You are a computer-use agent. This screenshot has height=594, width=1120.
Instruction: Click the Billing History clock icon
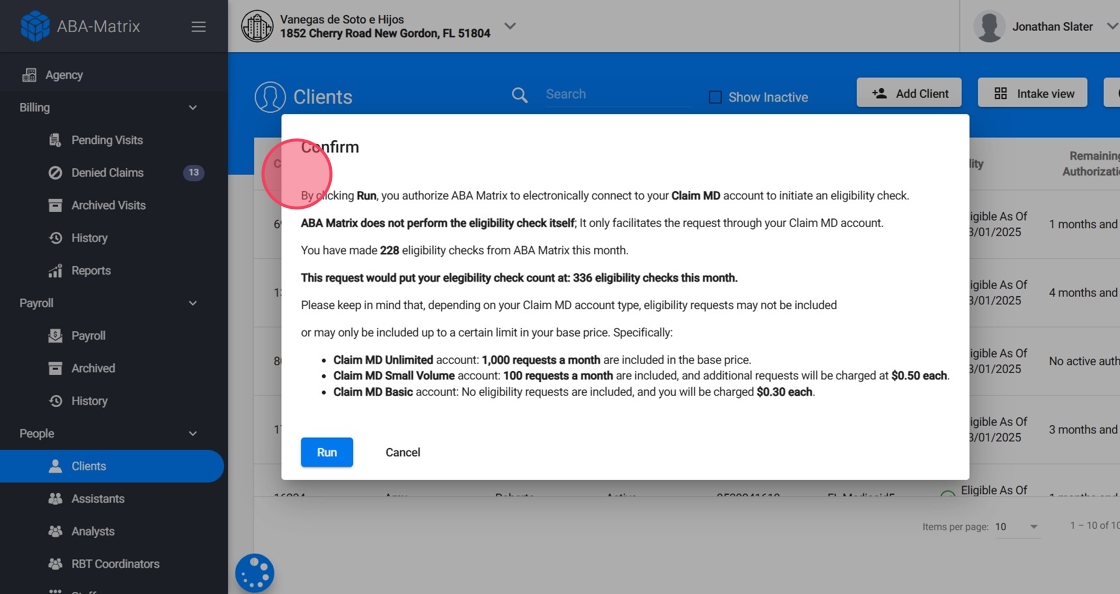pyautogui.click(x=55, y=238)
